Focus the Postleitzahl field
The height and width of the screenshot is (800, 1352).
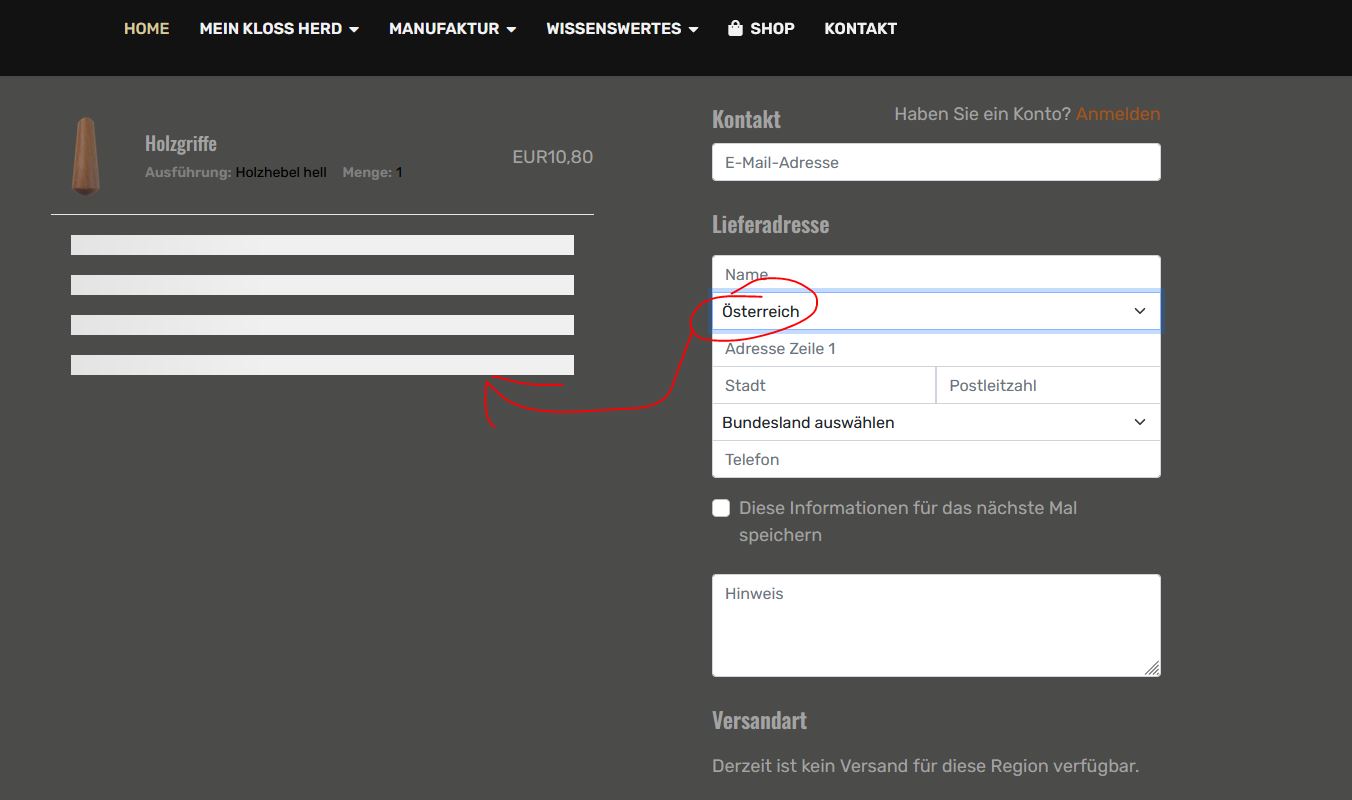[1047, 385]
